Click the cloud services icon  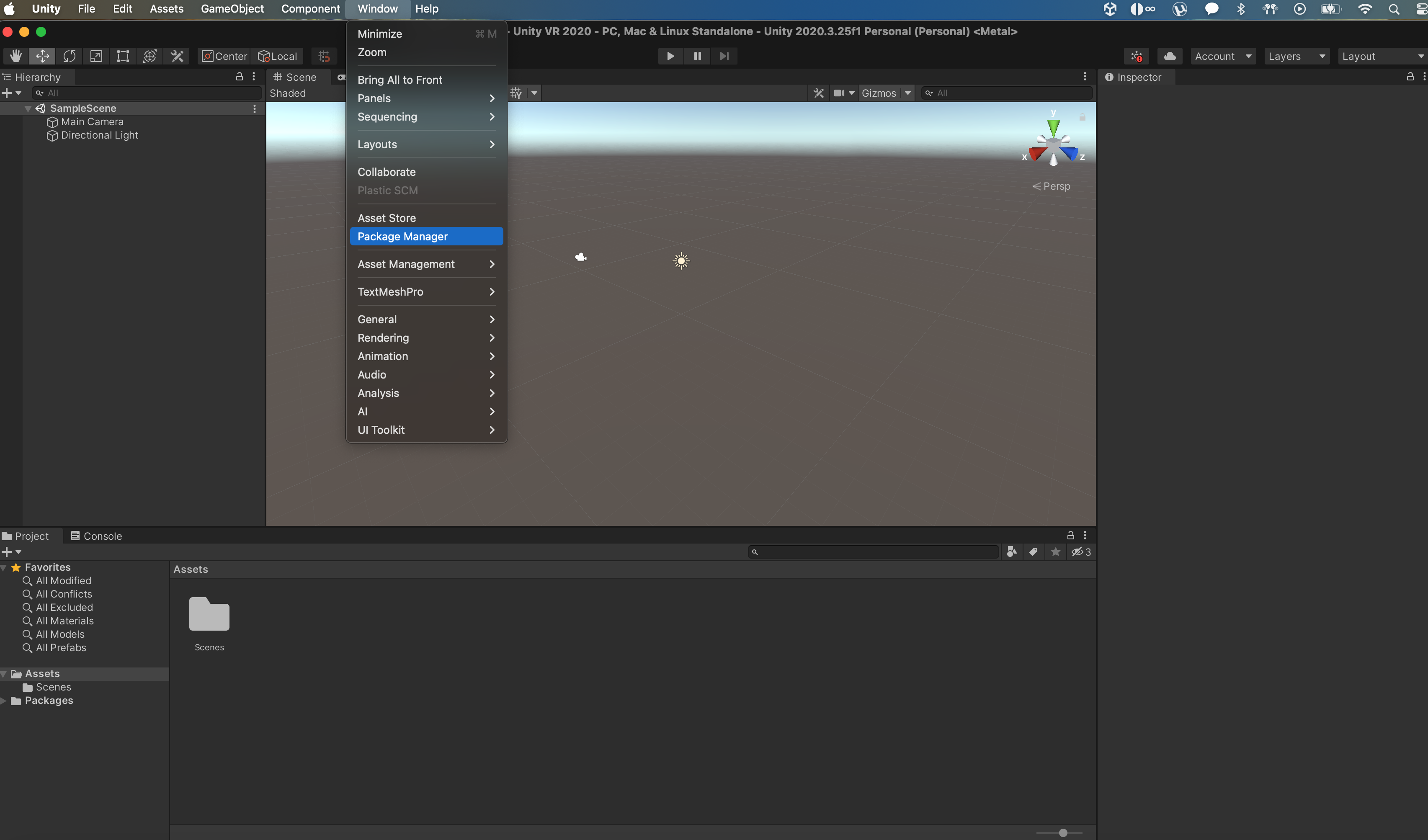(x=1170, y=56)
